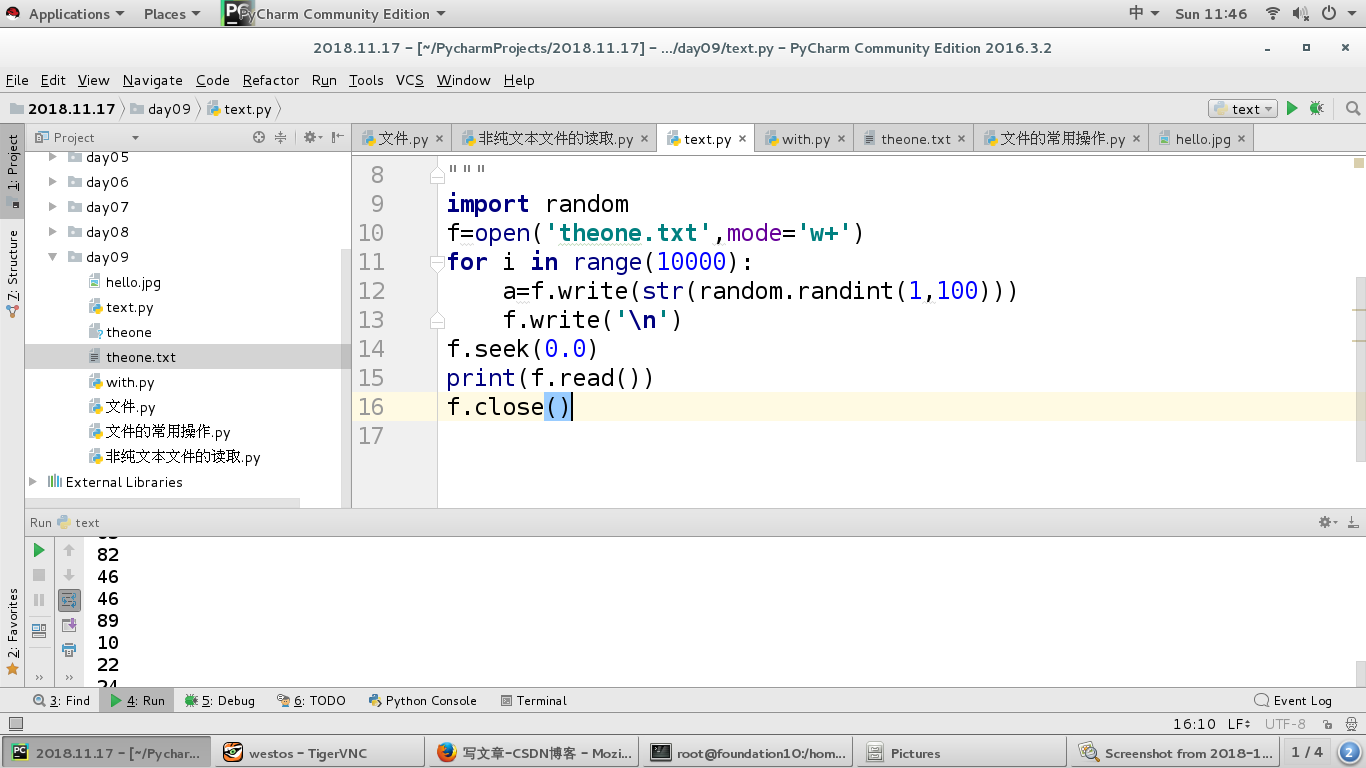Close the hello.jpg editor tab
The height and width of the screenshot is (768, 1366).
coord(1241,139)
